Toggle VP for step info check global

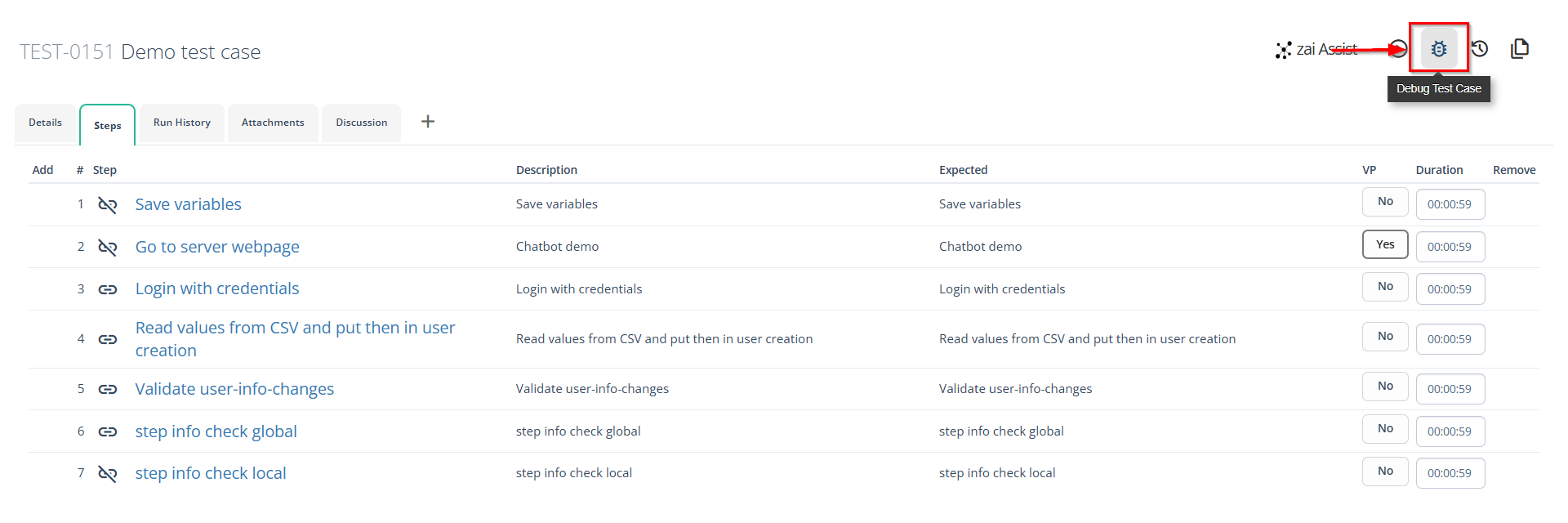1384,429
